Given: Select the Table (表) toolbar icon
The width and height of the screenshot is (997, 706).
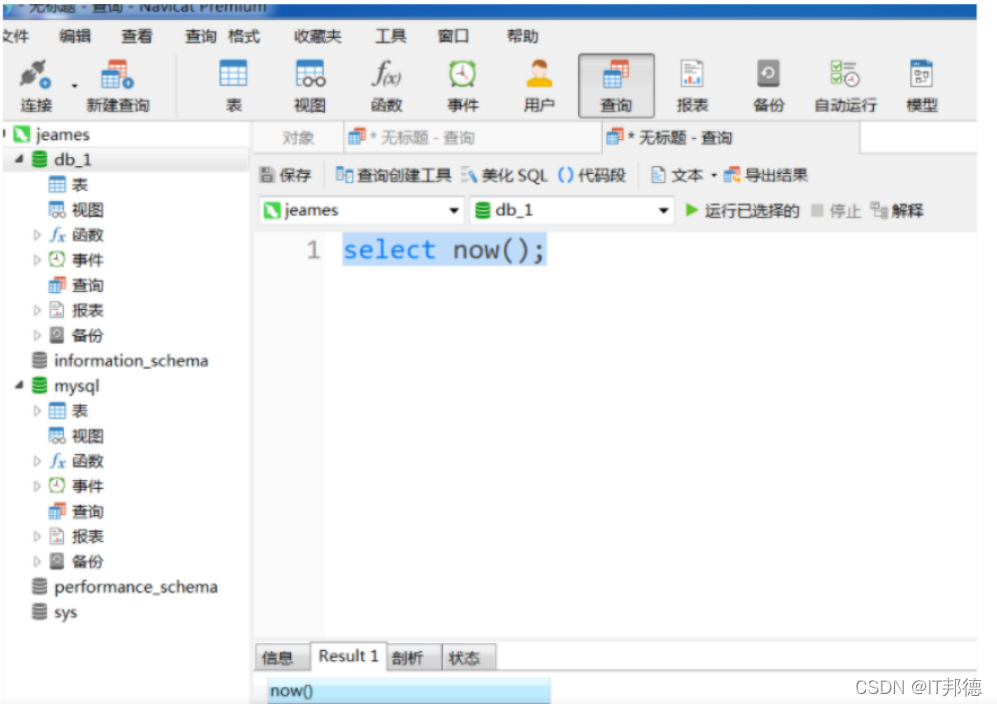Looking at the screenshot, I should tap(233, 86).
